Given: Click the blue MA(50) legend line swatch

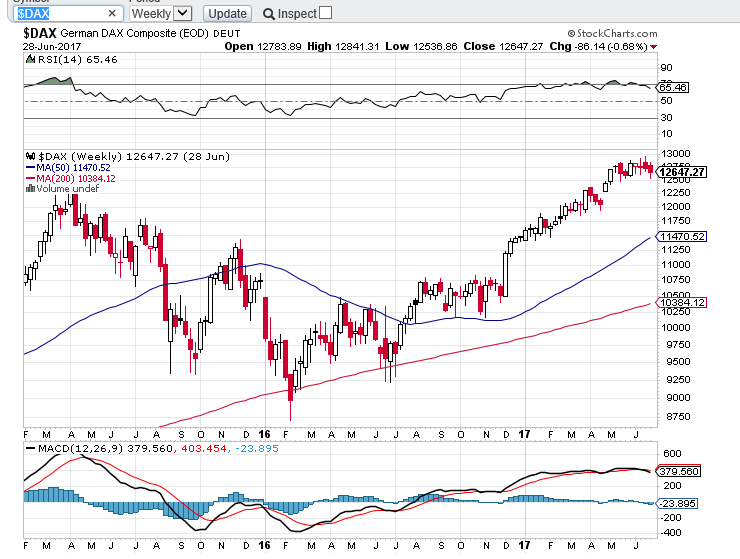Looking at the screenshot, I should (x=31, y=168).
